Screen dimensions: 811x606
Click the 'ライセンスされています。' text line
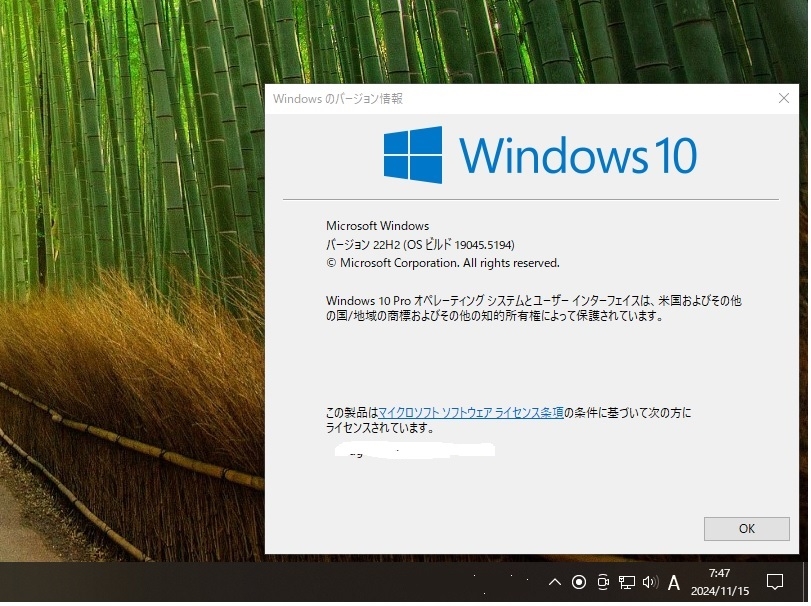[380, 428]
